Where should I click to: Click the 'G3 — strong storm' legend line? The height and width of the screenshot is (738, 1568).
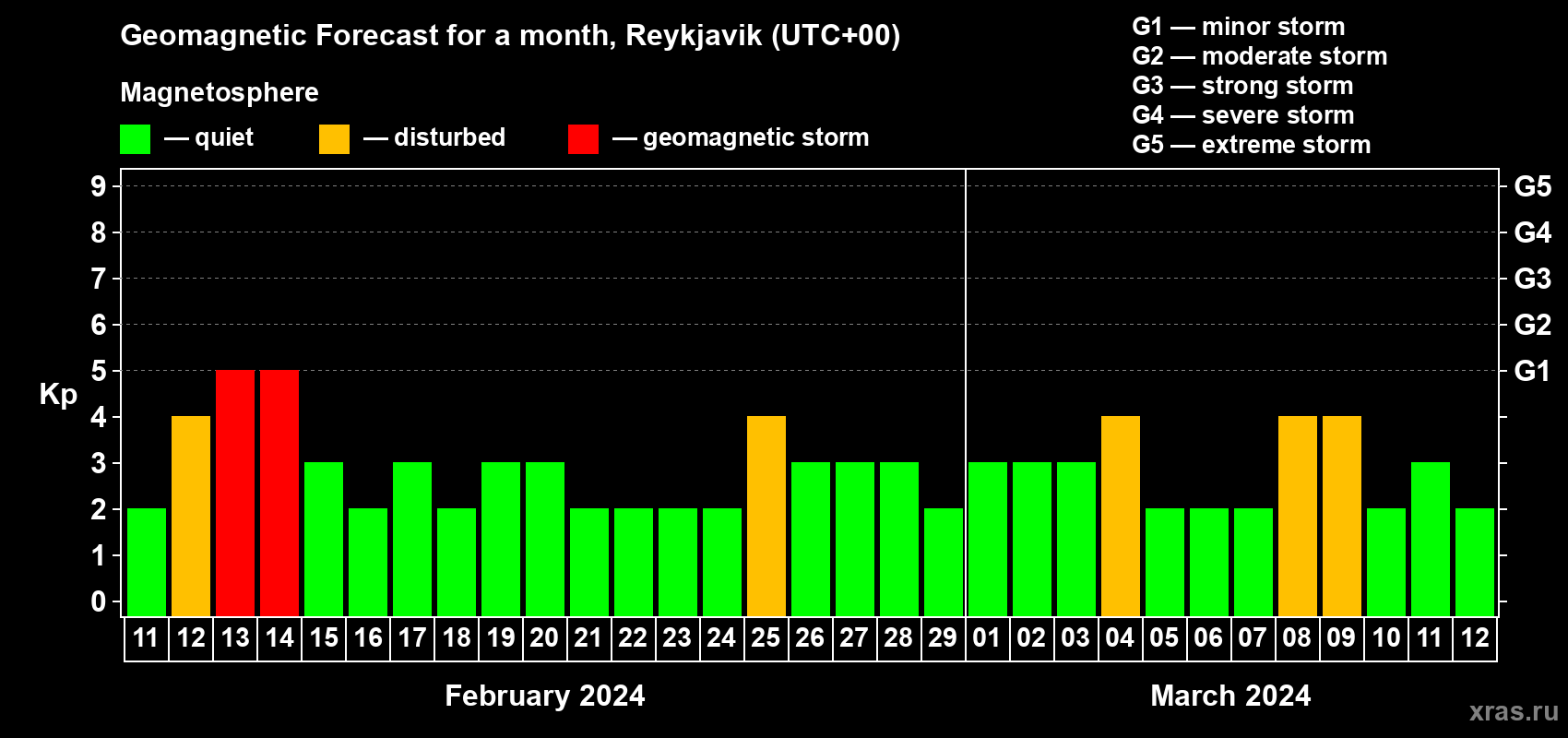[1242, 86]
